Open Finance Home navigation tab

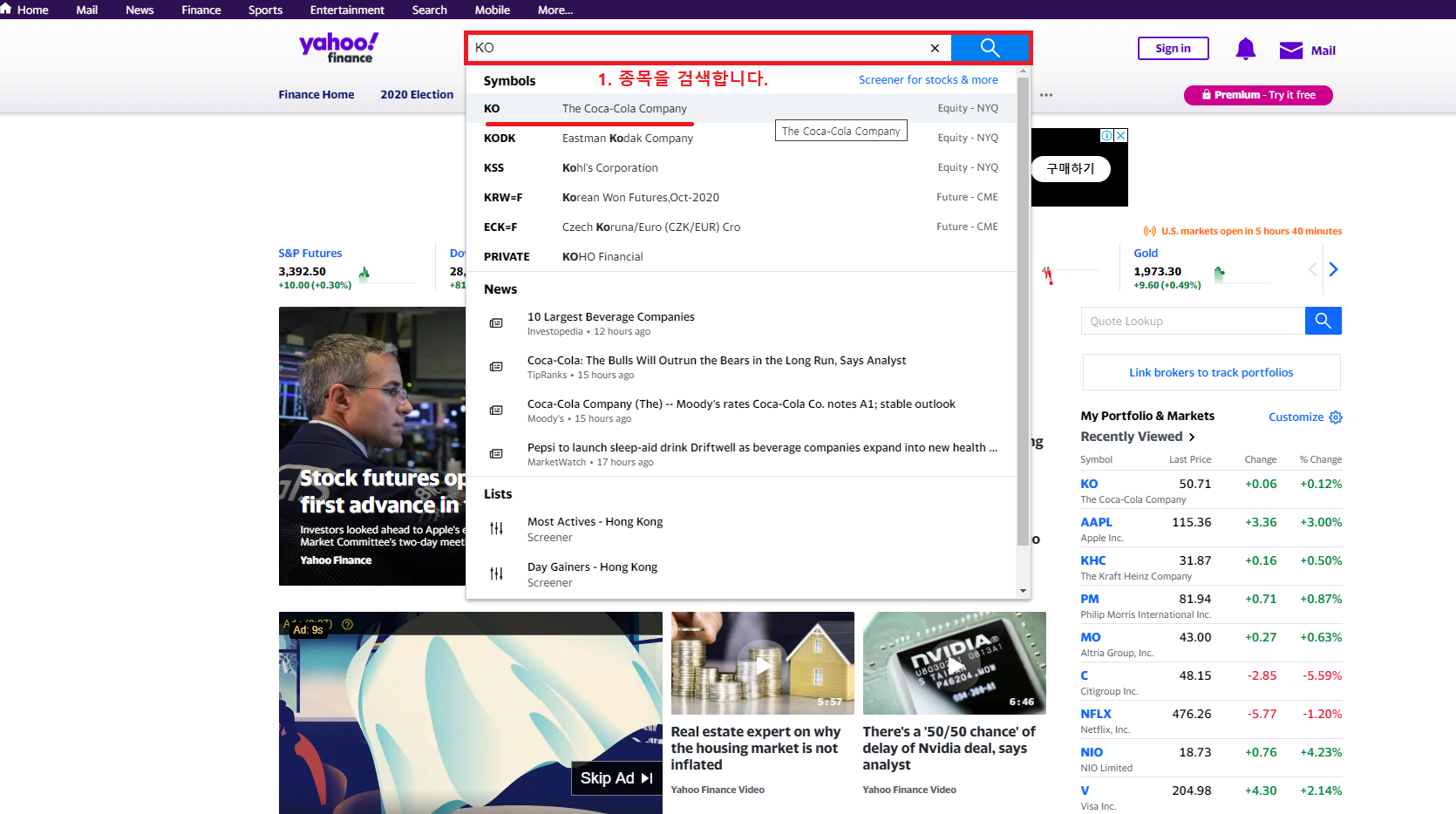coord(316,94)
